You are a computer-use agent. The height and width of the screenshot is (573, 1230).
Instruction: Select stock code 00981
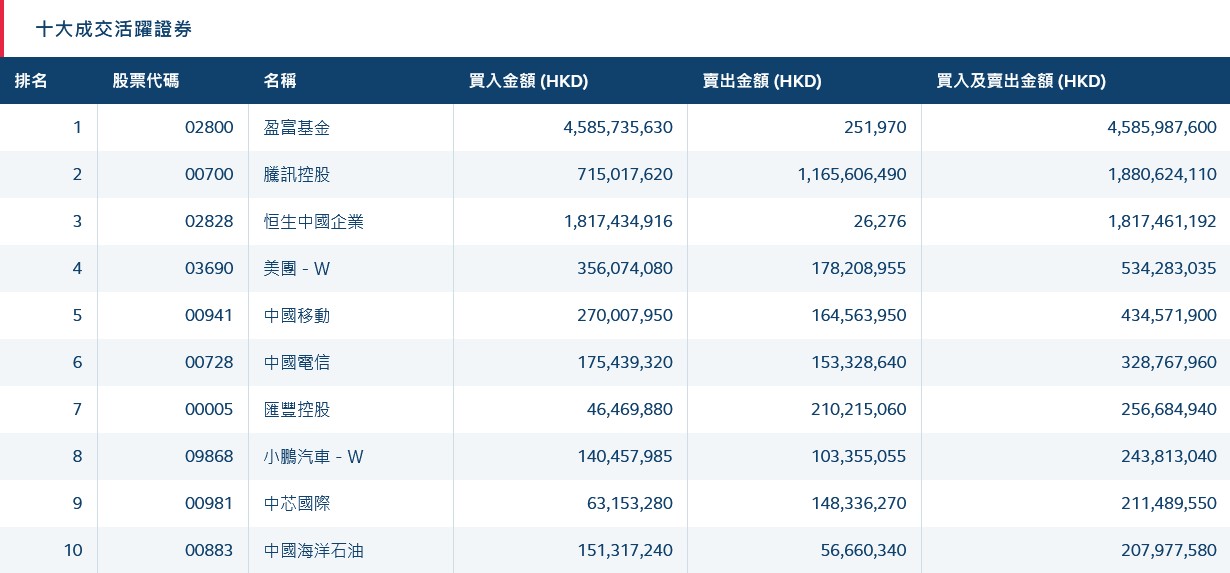(x=209, y=503)
